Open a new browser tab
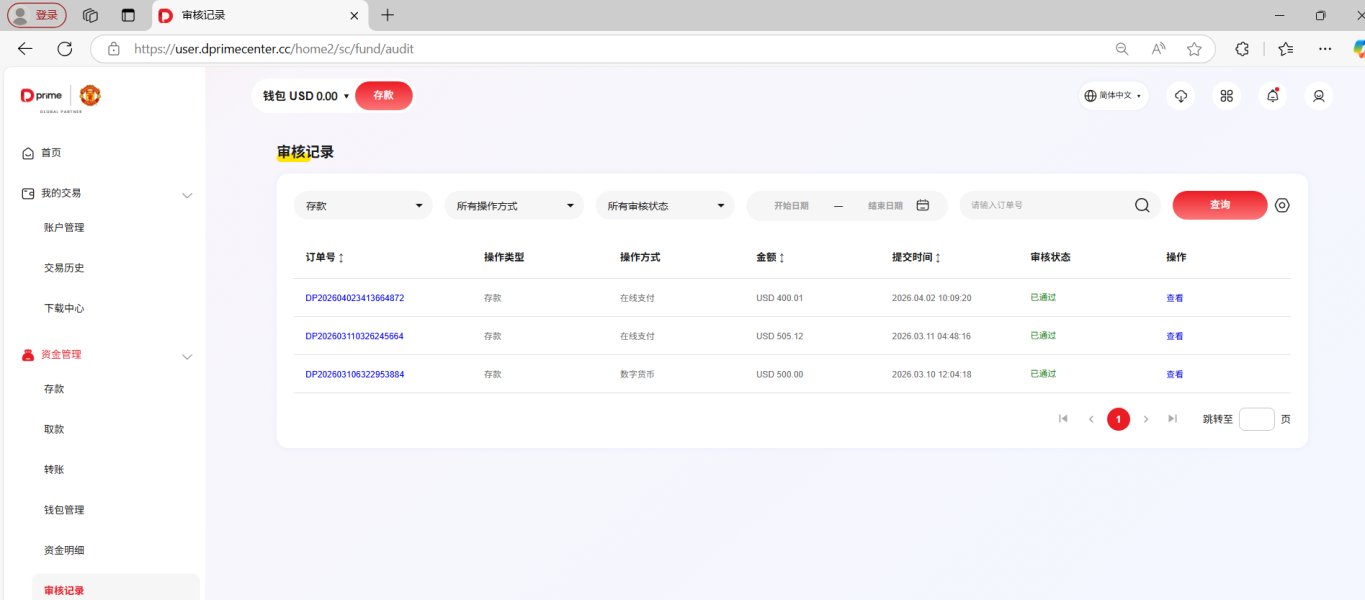 [x=387, y=15]
